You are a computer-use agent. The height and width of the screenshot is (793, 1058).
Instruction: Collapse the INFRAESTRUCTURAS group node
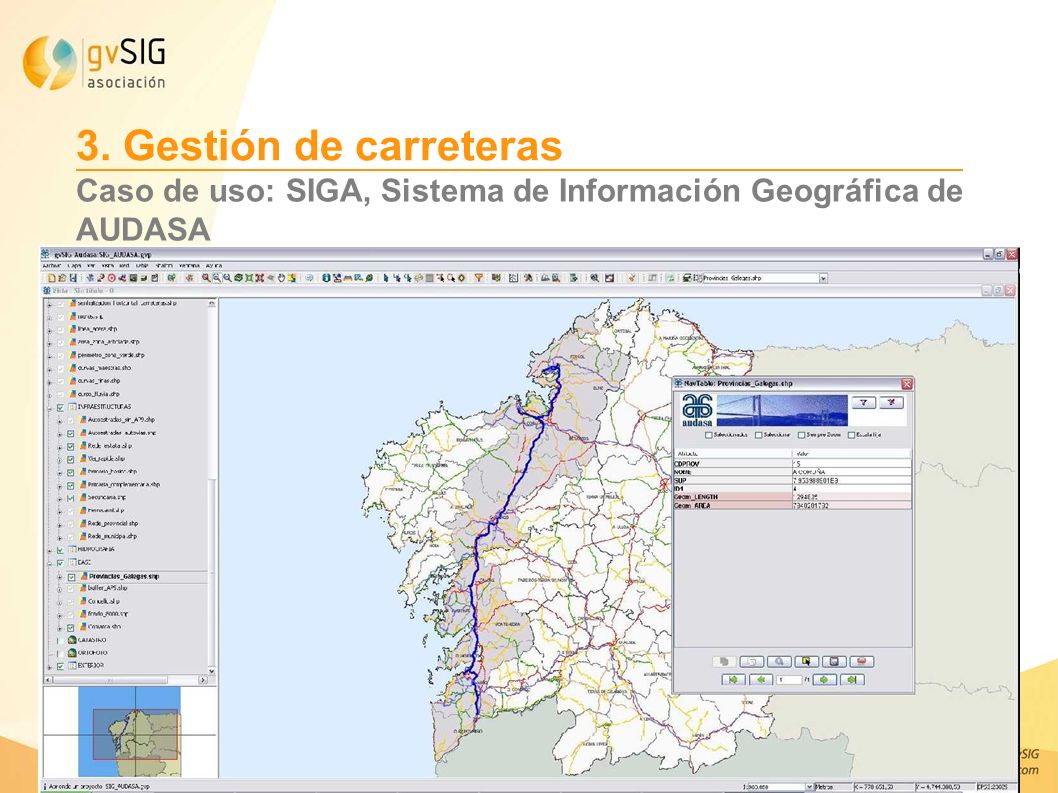coord(49,408)
